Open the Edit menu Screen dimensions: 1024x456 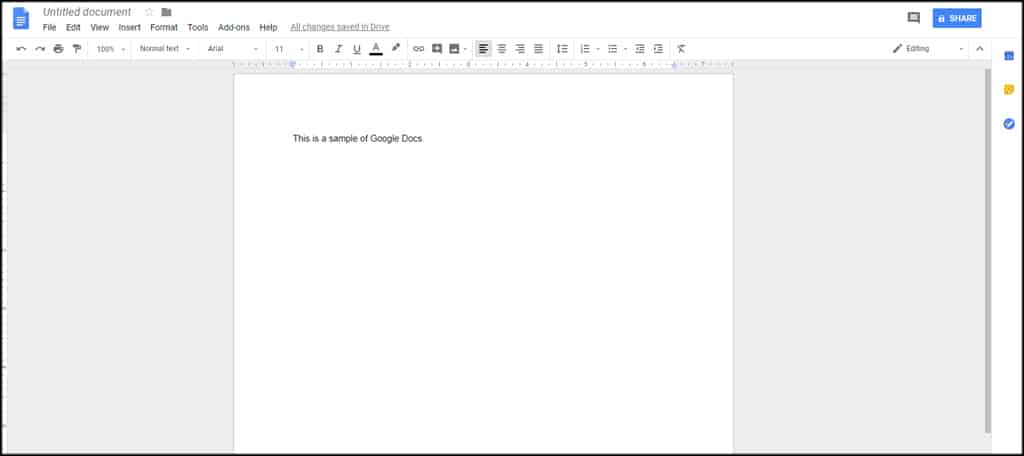coord(73,27)
